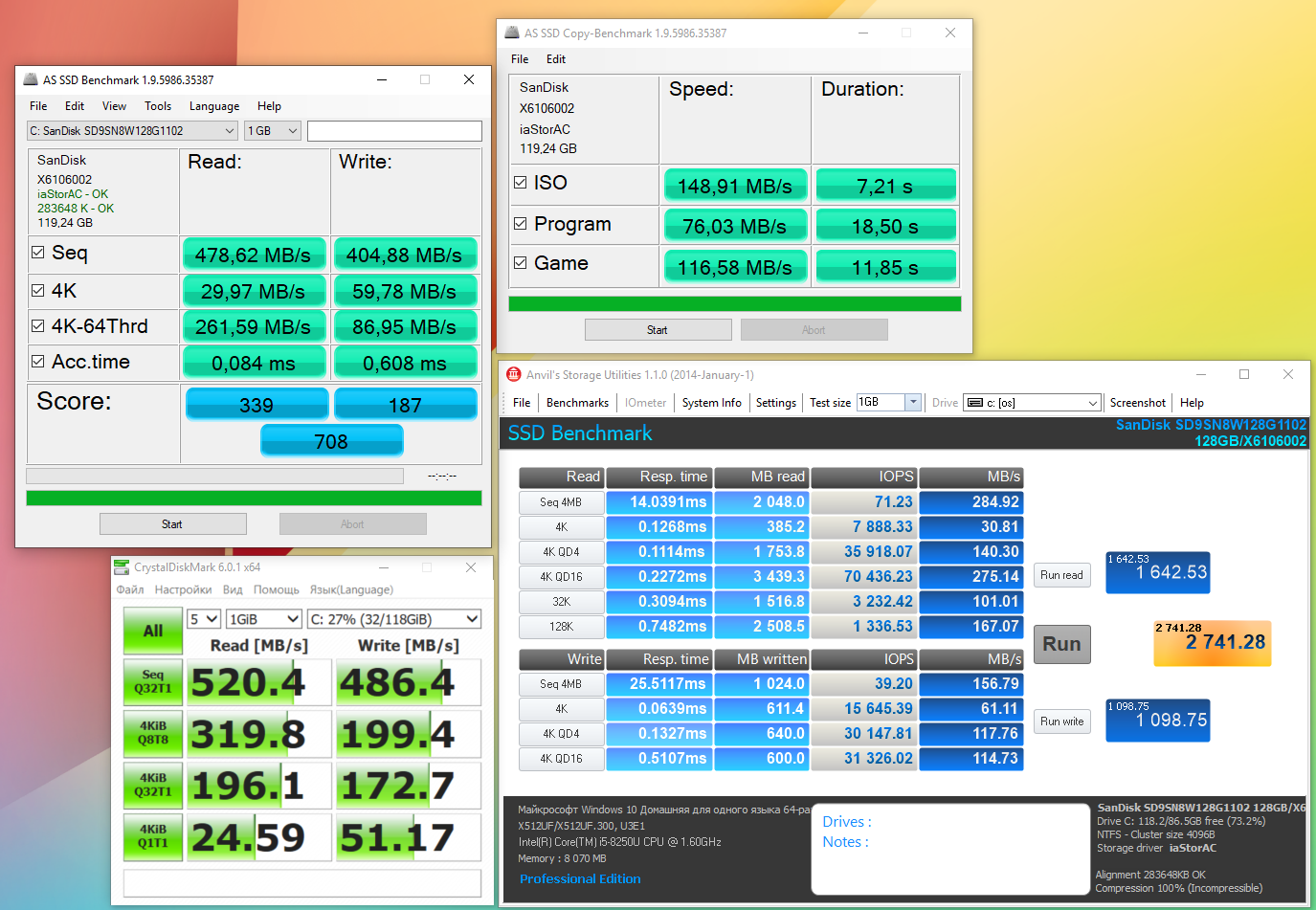Click the green progress bar in Copy-Benchmark
1316x910 pixels.
coord(735,304)
